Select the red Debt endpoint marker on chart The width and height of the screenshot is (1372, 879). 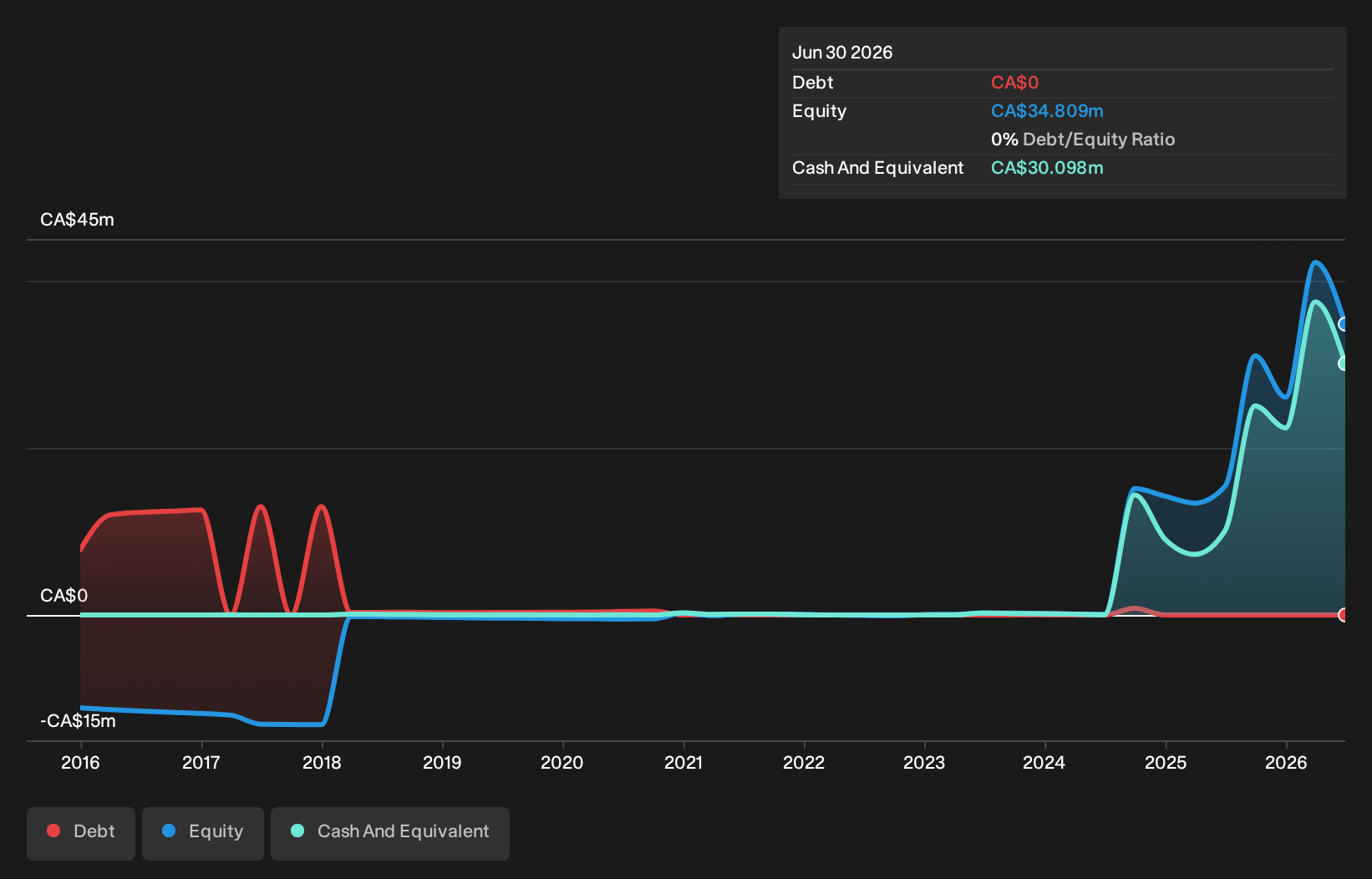[x=1344, y=615]
